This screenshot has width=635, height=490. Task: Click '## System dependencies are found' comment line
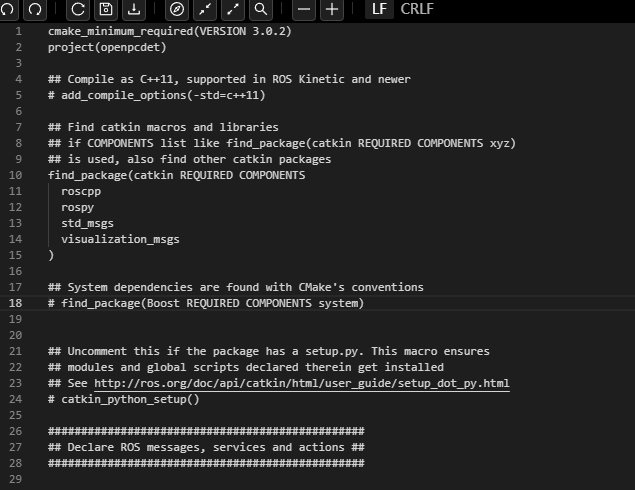click(236, 287)
